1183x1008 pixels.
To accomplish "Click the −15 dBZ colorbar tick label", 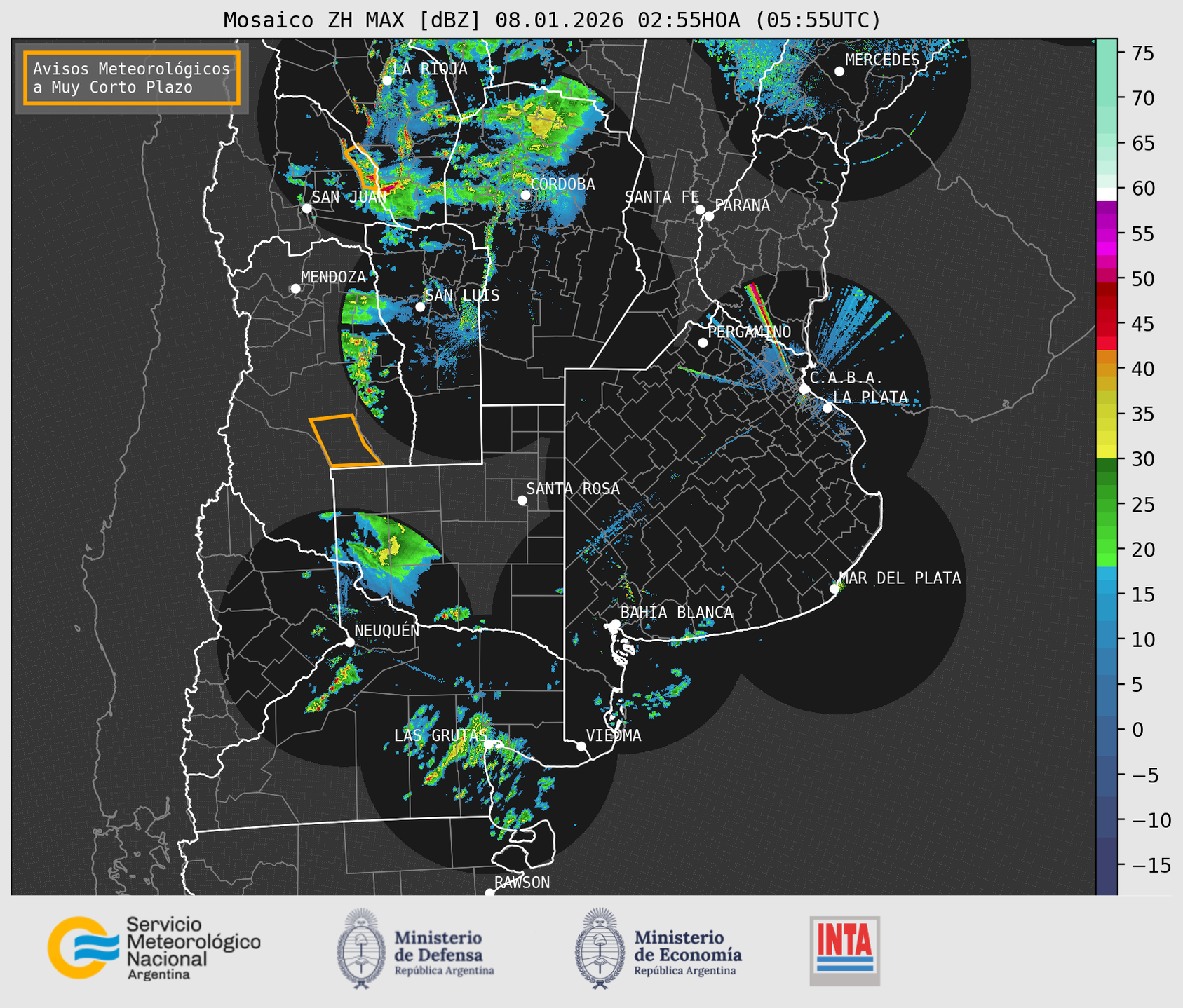I will (x=1151, y=866).
